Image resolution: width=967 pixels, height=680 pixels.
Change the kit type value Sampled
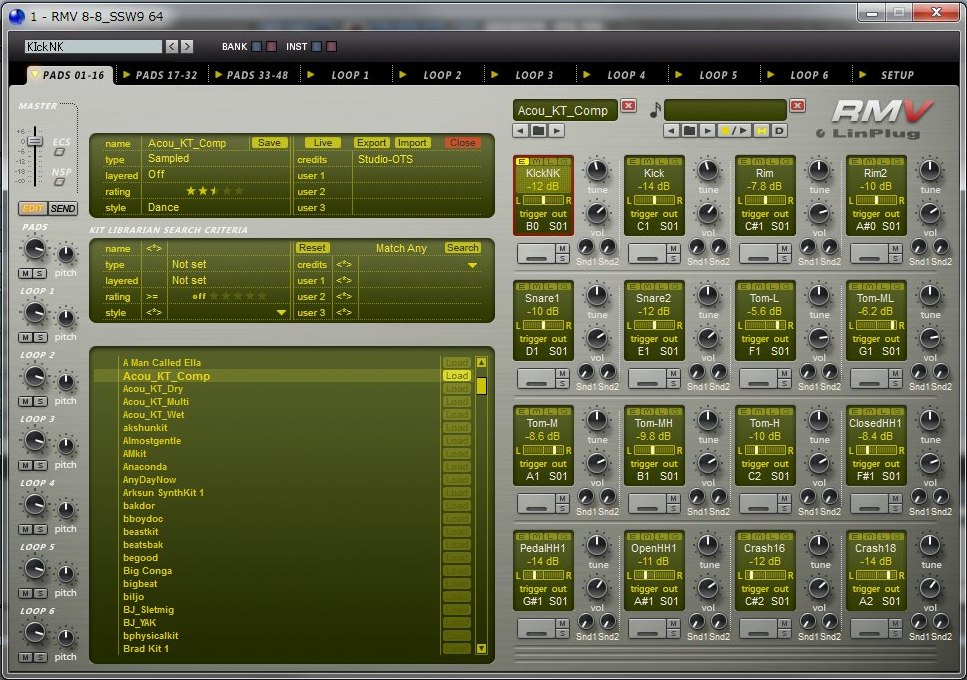click(x=168, y=158)
